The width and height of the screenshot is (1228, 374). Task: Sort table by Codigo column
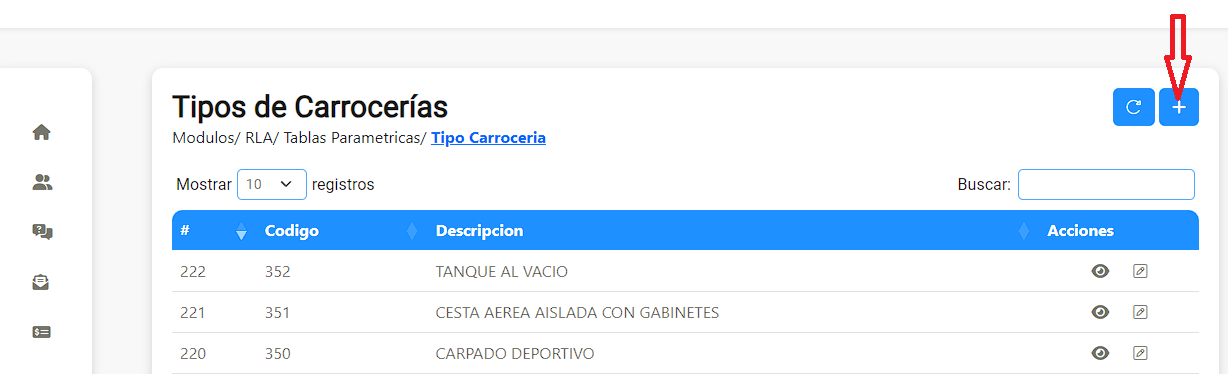(341, 231)
